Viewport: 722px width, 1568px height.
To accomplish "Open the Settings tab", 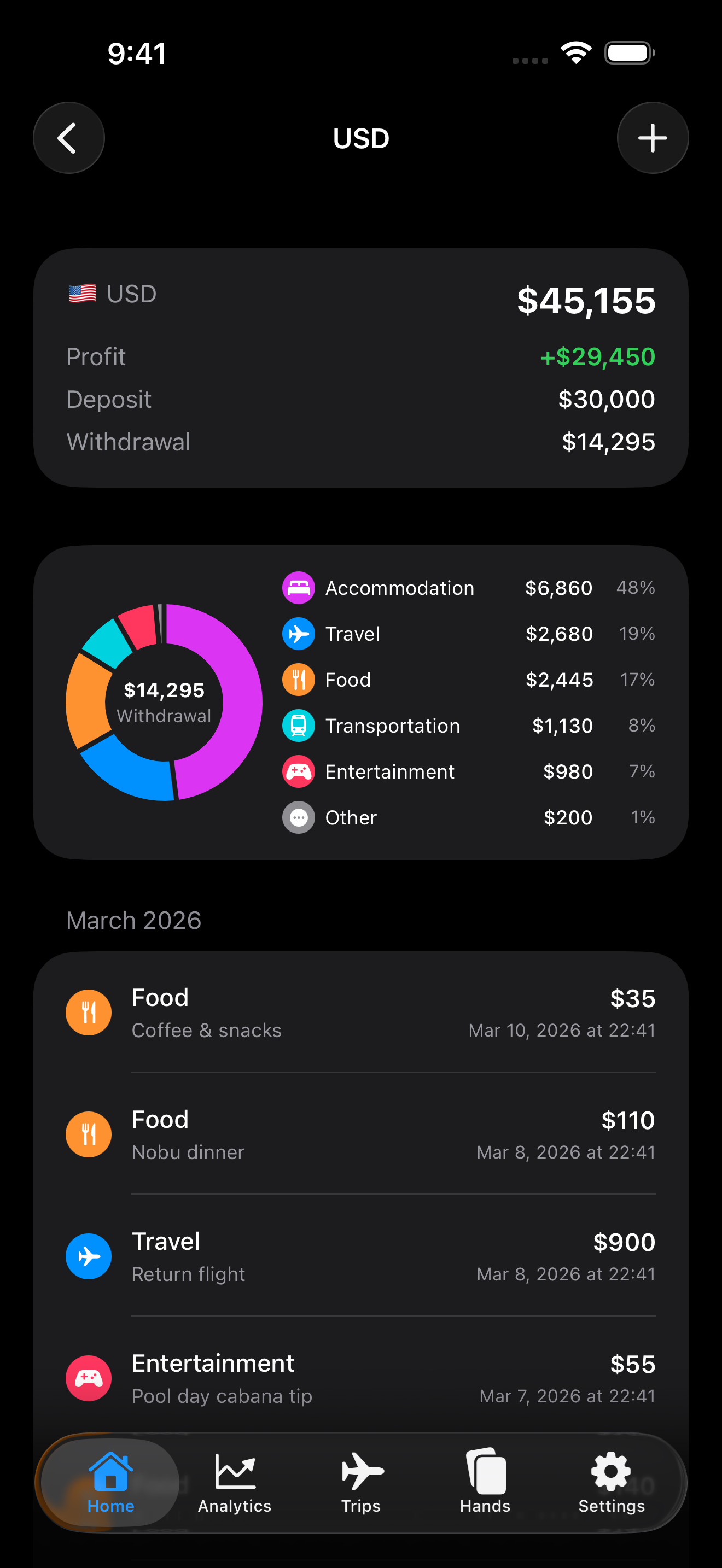I will click(x=611, y=1483).
